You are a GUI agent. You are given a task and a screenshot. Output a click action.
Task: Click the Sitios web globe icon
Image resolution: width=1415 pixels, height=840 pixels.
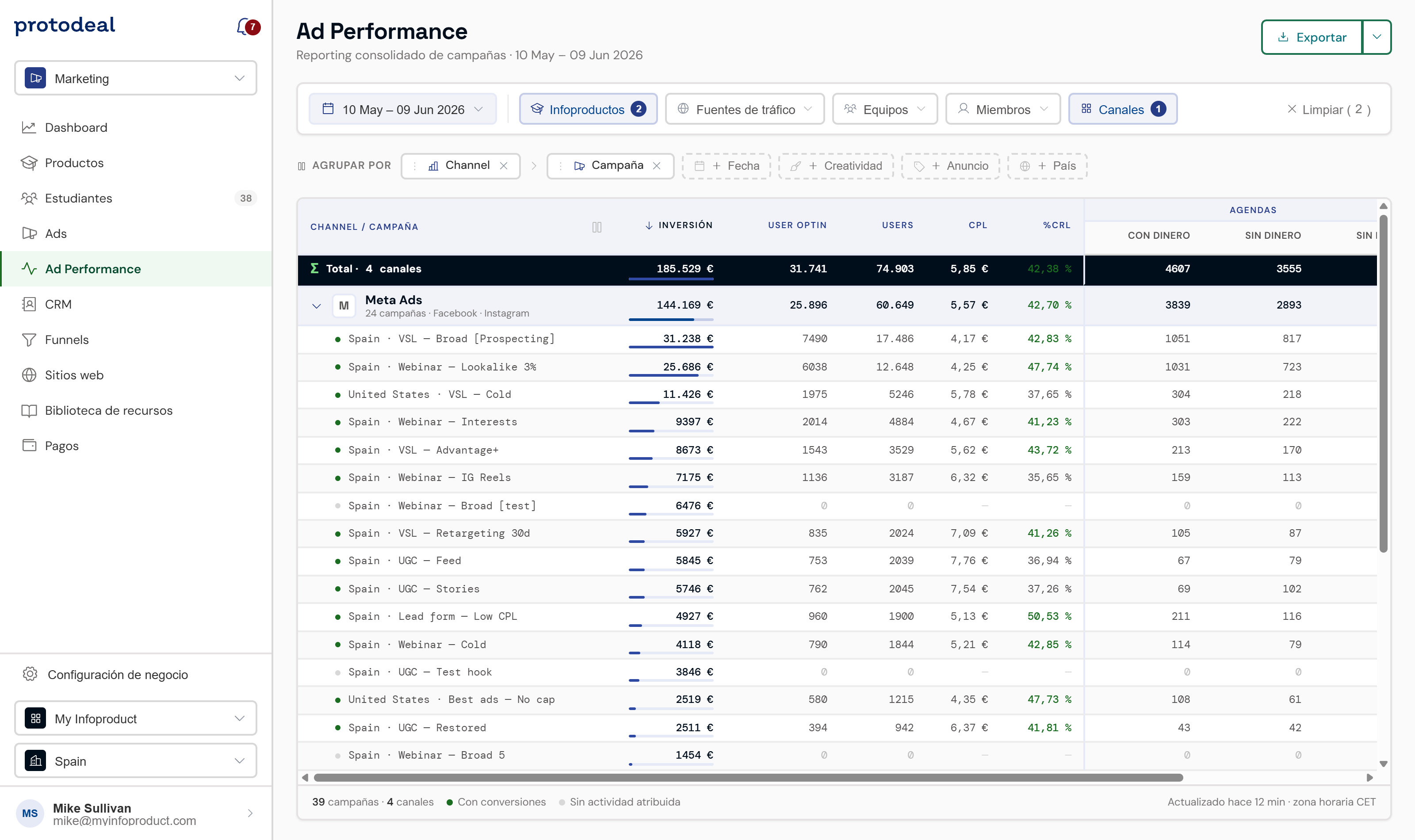point(29,375)
